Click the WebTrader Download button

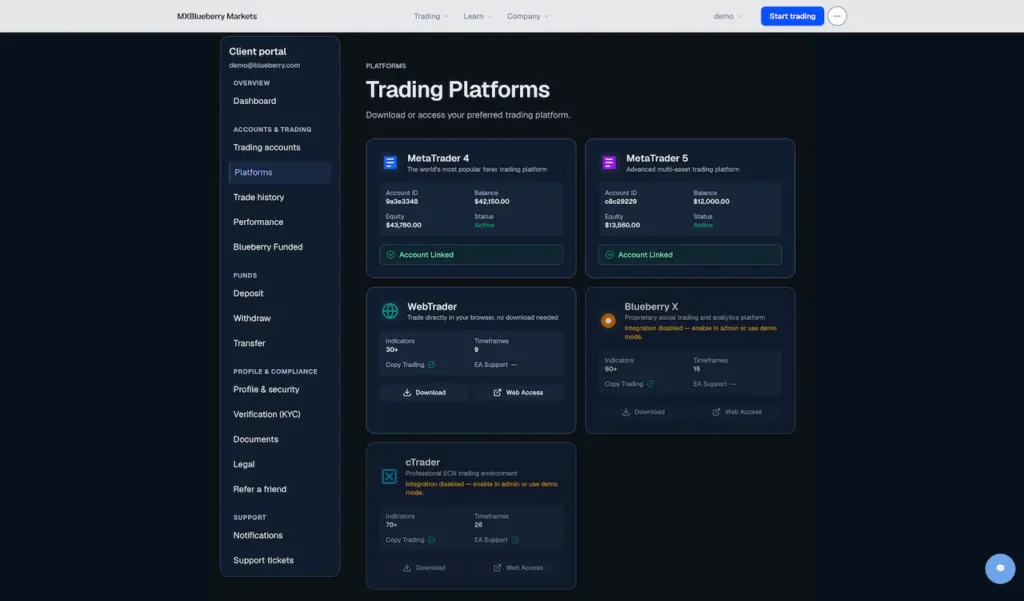tap(424, 393)
